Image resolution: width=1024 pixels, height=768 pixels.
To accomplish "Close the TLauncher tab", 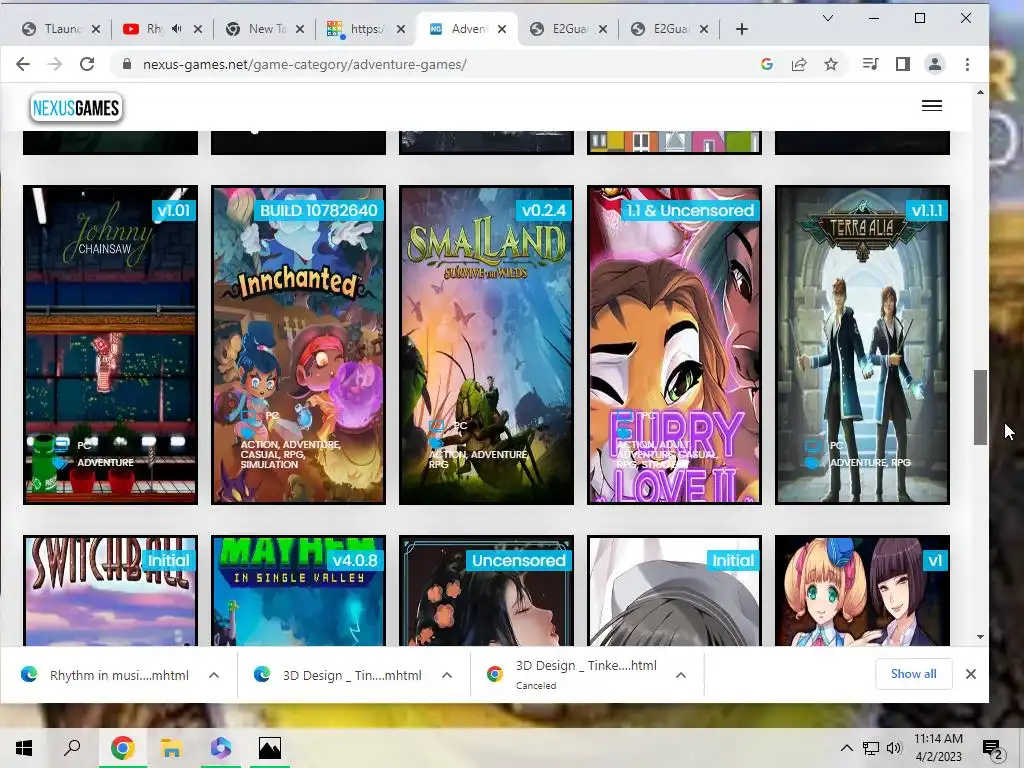I will (x=96, y=29).
